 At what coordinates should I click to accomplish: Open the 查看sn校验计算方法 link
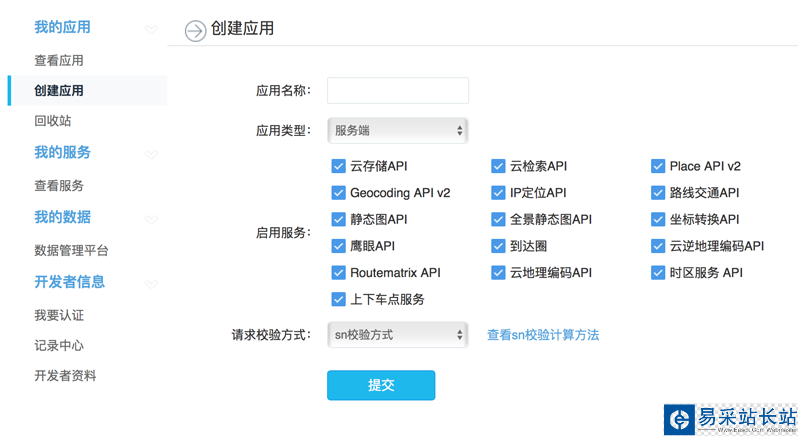pos(543,335)
